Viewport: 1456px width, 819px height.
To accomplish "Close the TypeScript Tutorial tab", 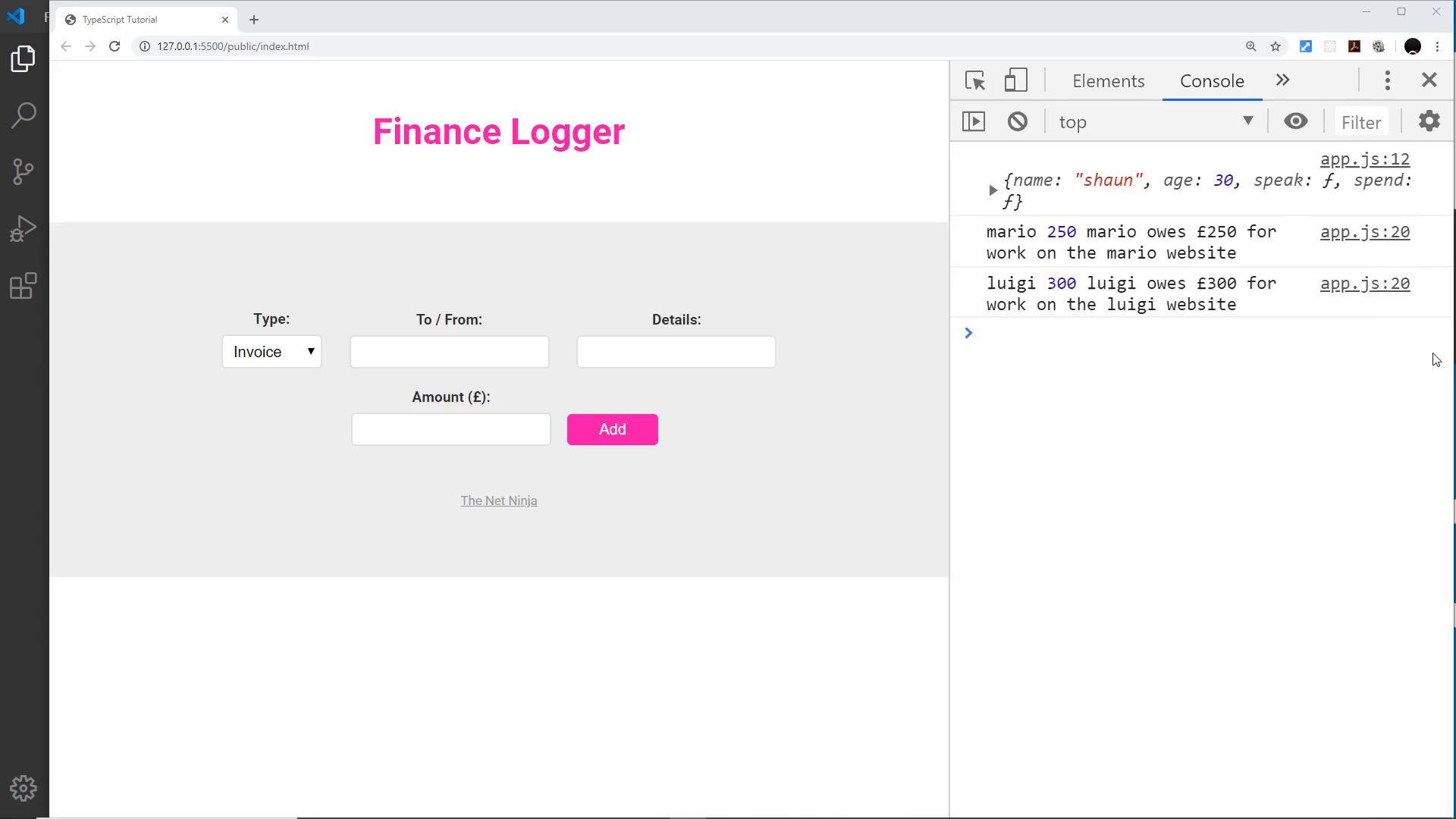I will pos(225,20).
